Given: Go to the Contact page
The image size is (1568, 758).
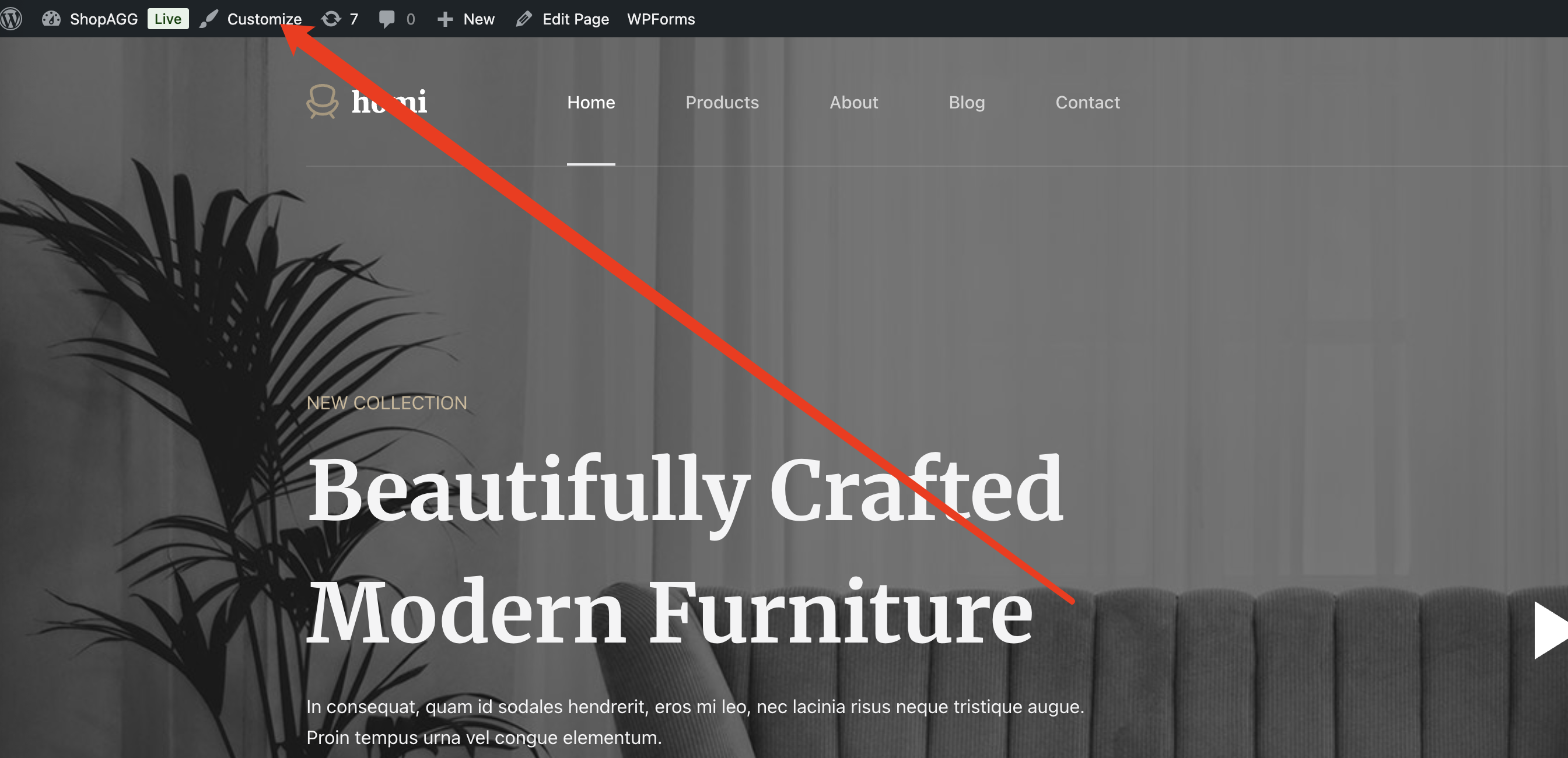Looking at the screenshot, I should tap(1087, 102).
